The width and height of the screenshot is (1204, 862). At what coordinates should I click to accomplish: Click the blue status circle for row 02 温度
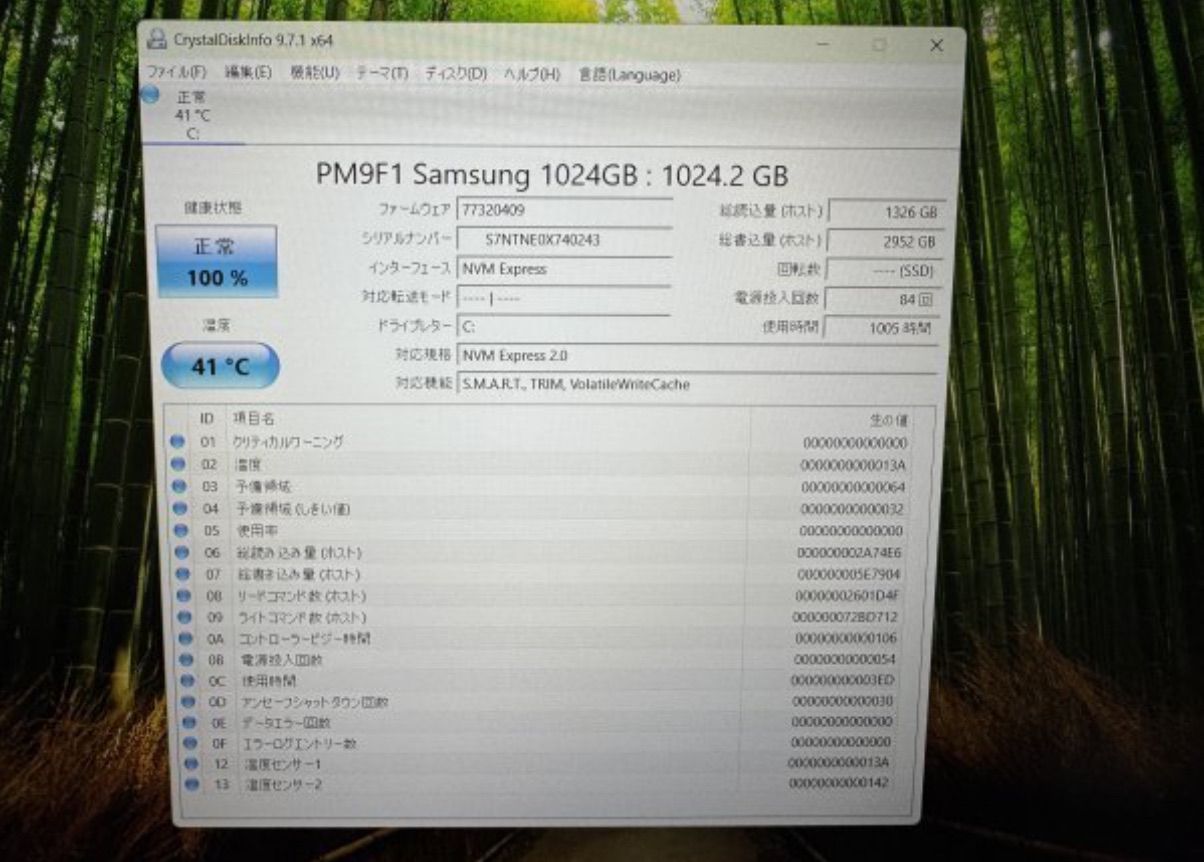pyautogui.click(x=179, y=464)
